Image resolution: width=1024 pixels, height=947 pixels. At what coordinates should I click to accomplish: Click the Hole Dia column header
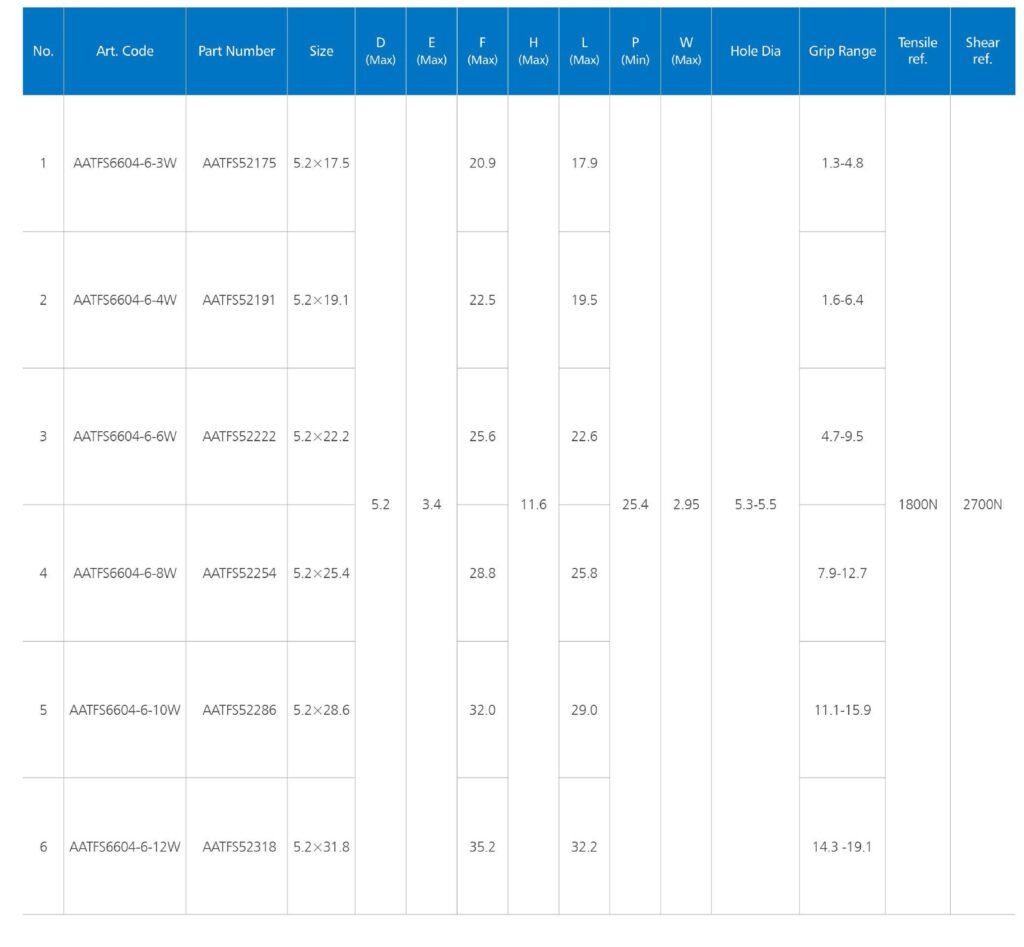(755, 51)
